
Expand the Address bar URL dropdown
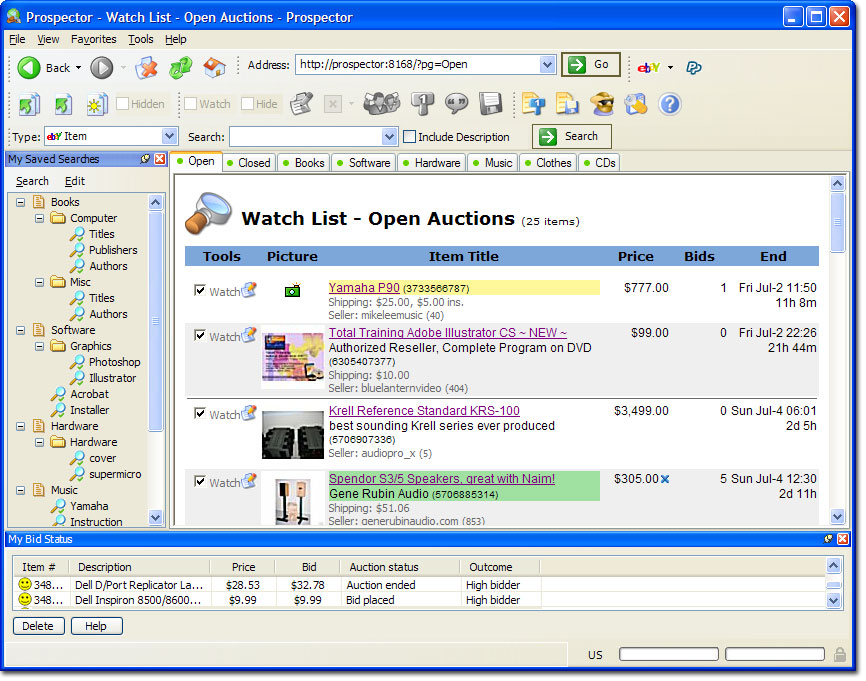pos(547,65)
